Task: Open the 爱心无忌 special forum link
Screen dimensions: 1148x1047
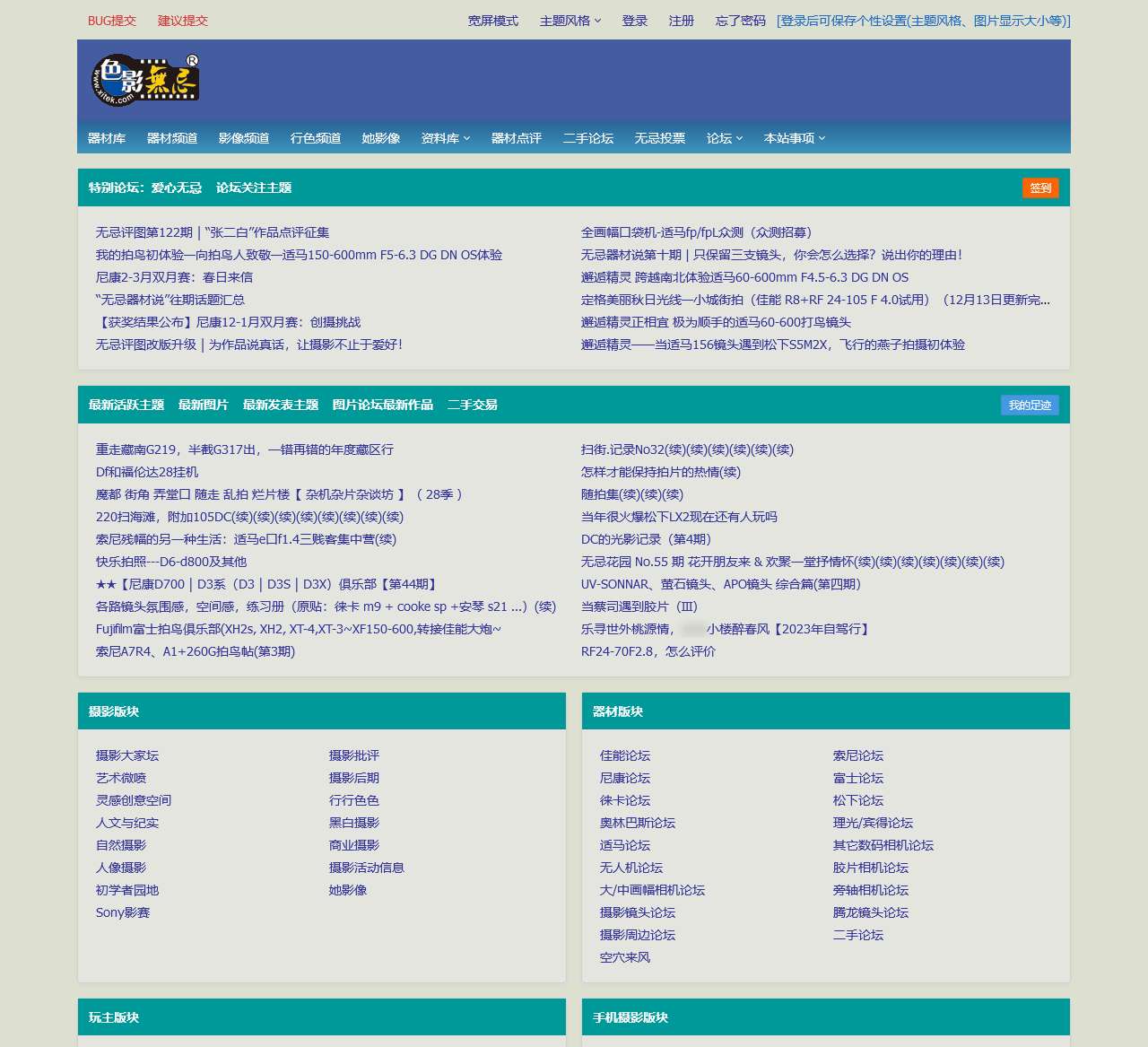Action: click(x=177, y=188)
